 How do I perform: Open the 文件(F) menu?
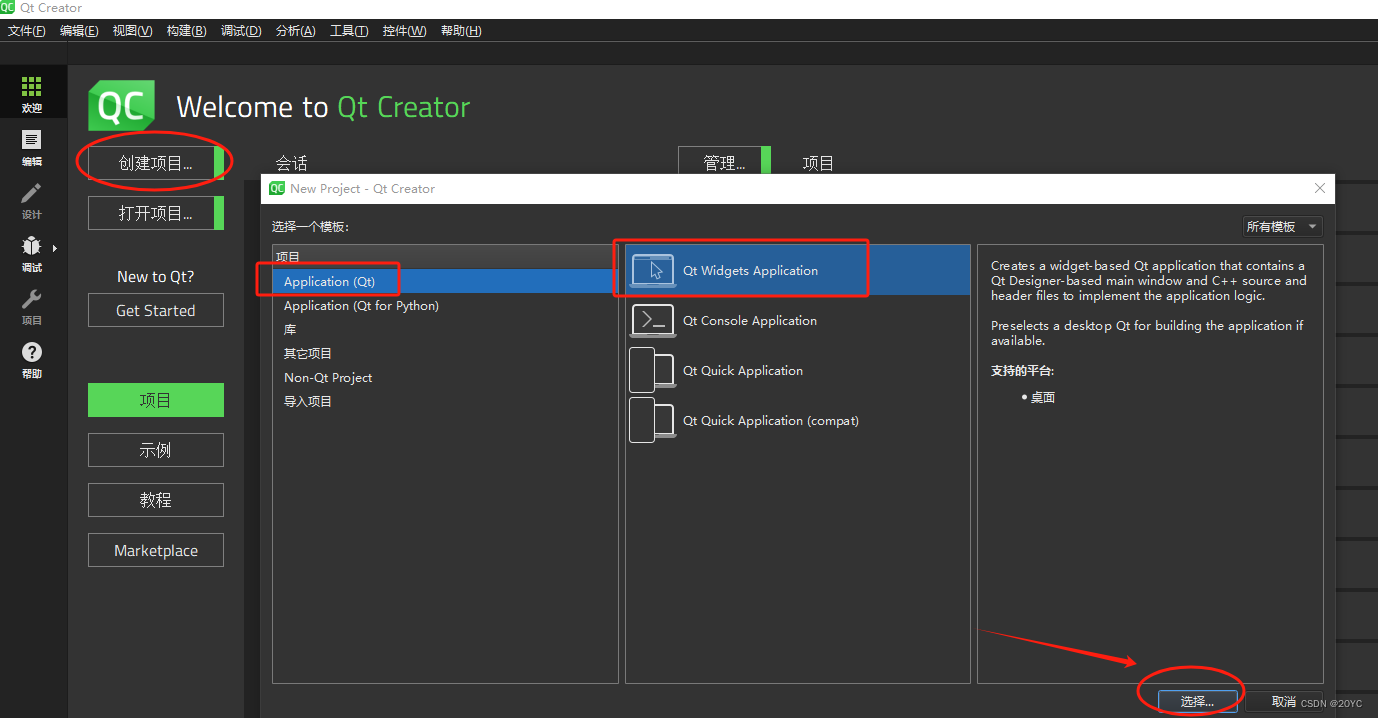tap(27, 31)
